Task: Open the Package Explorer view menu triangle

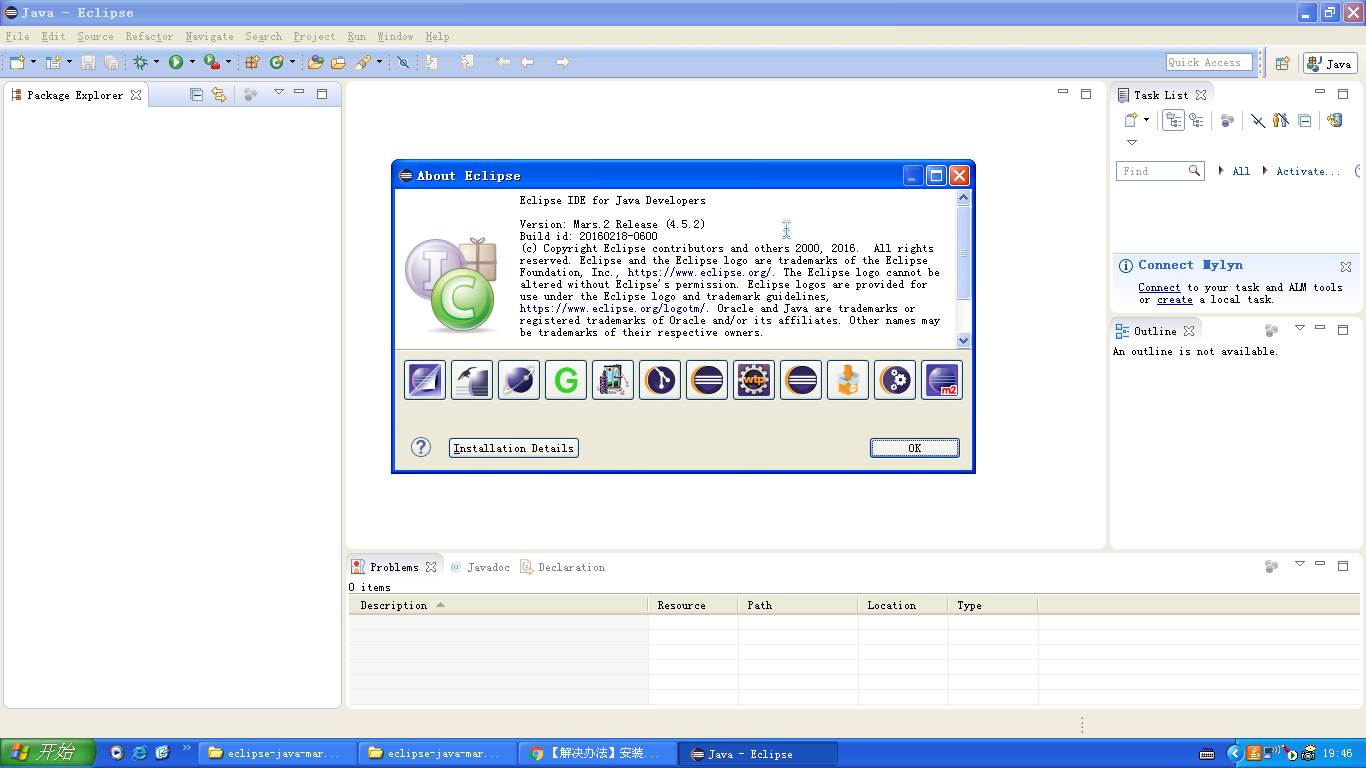Action: tap(279, 93)
